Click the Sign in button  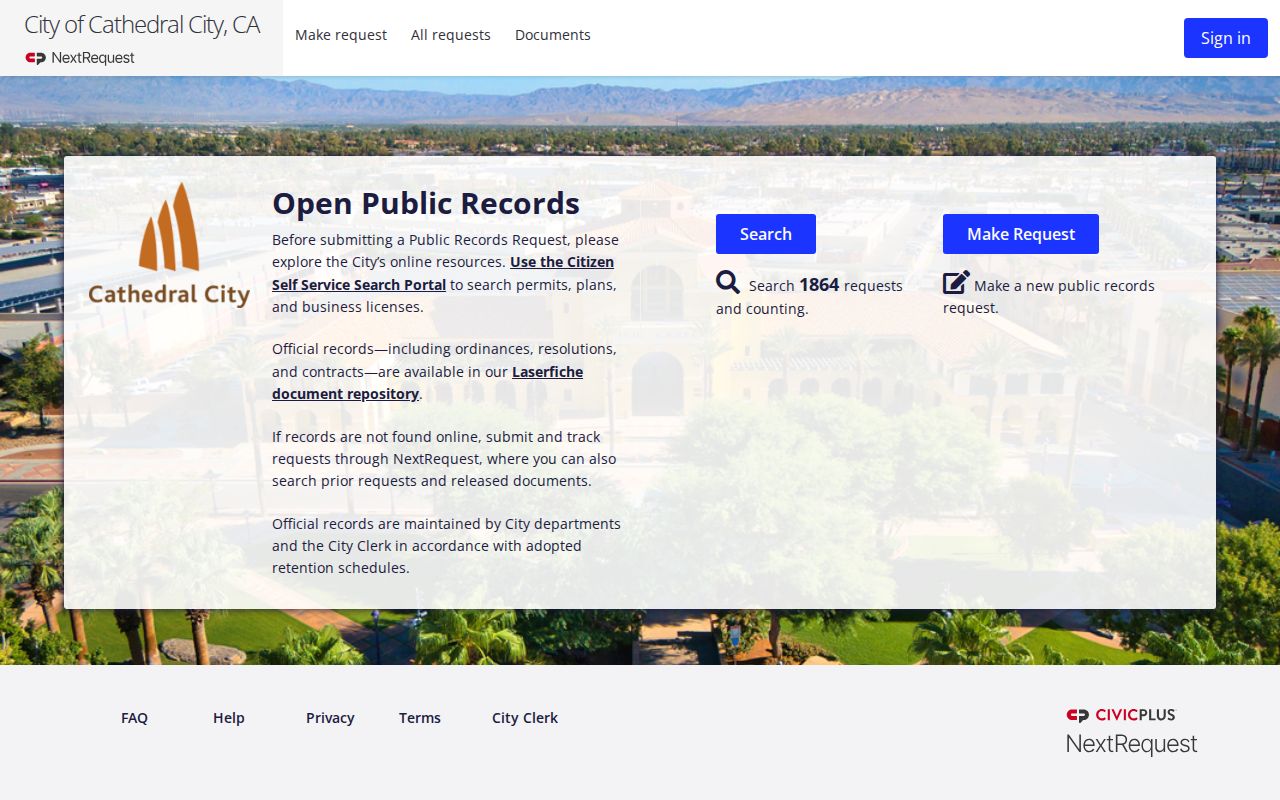pyautogui.click(x=1225, y=38)
